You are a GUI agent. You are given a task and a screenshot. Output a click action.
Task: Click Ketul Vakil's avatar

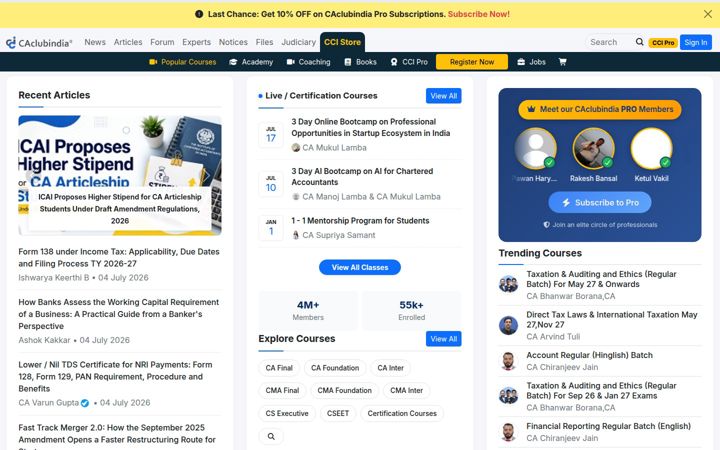(x=651, y=149)
